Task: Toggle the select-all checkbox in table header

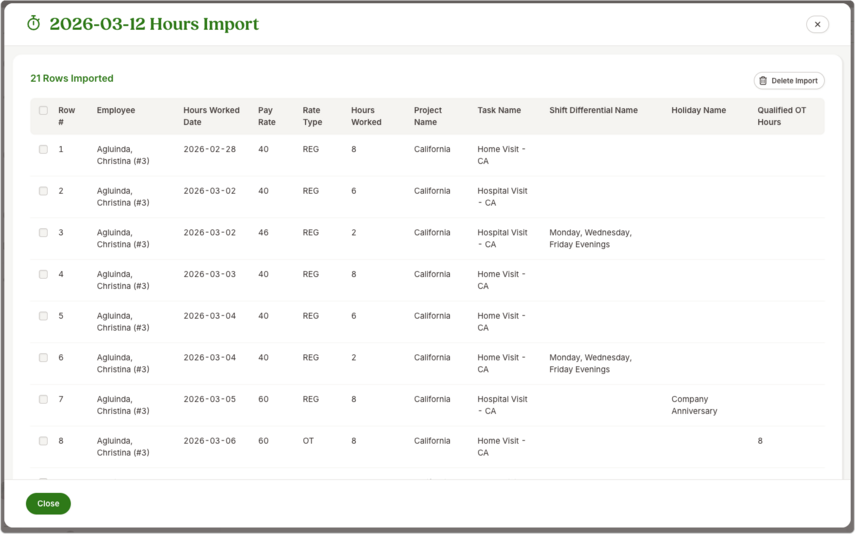Action: 43,110
